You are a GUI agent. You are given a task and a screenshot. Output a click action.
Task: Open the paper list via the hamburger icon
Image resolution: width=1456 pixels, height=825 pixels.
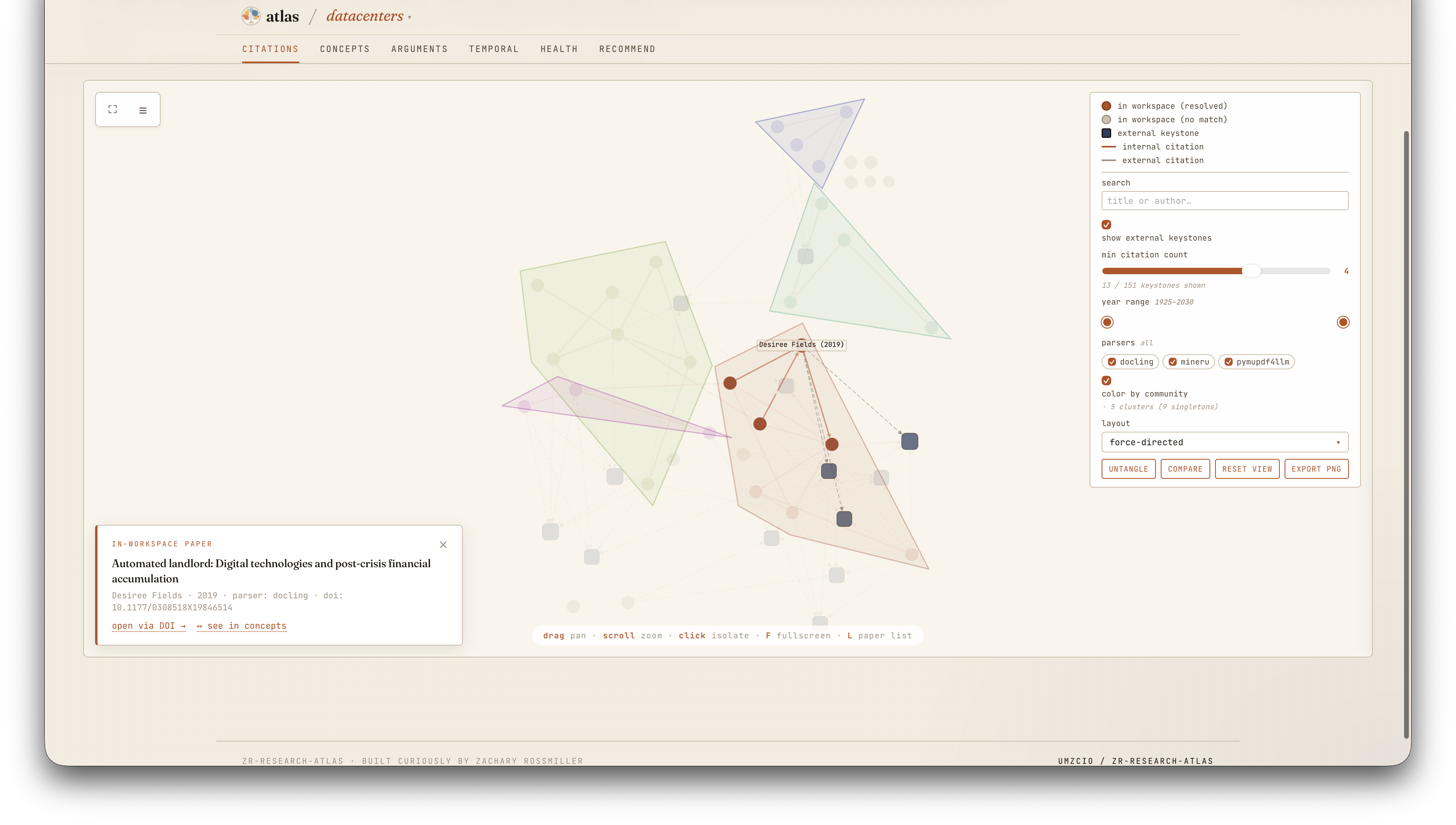point(143,110)
